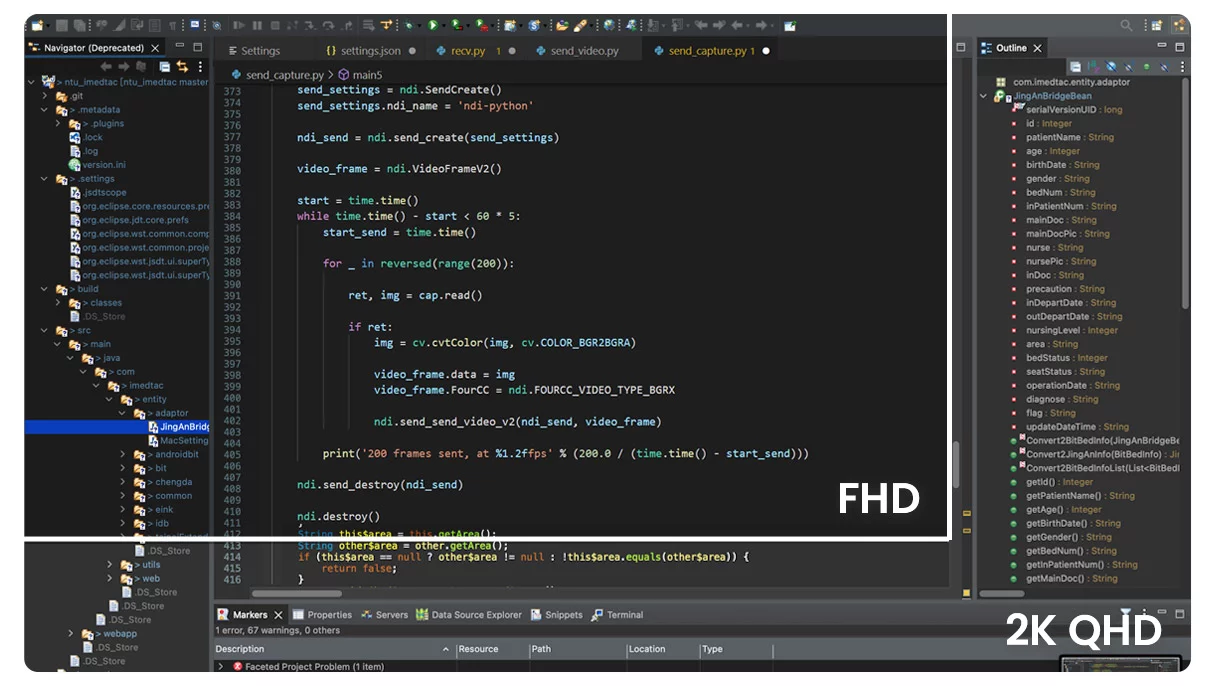Open the Navigator view menu (three dots)
1220x686 pixels.
(200, 66)
